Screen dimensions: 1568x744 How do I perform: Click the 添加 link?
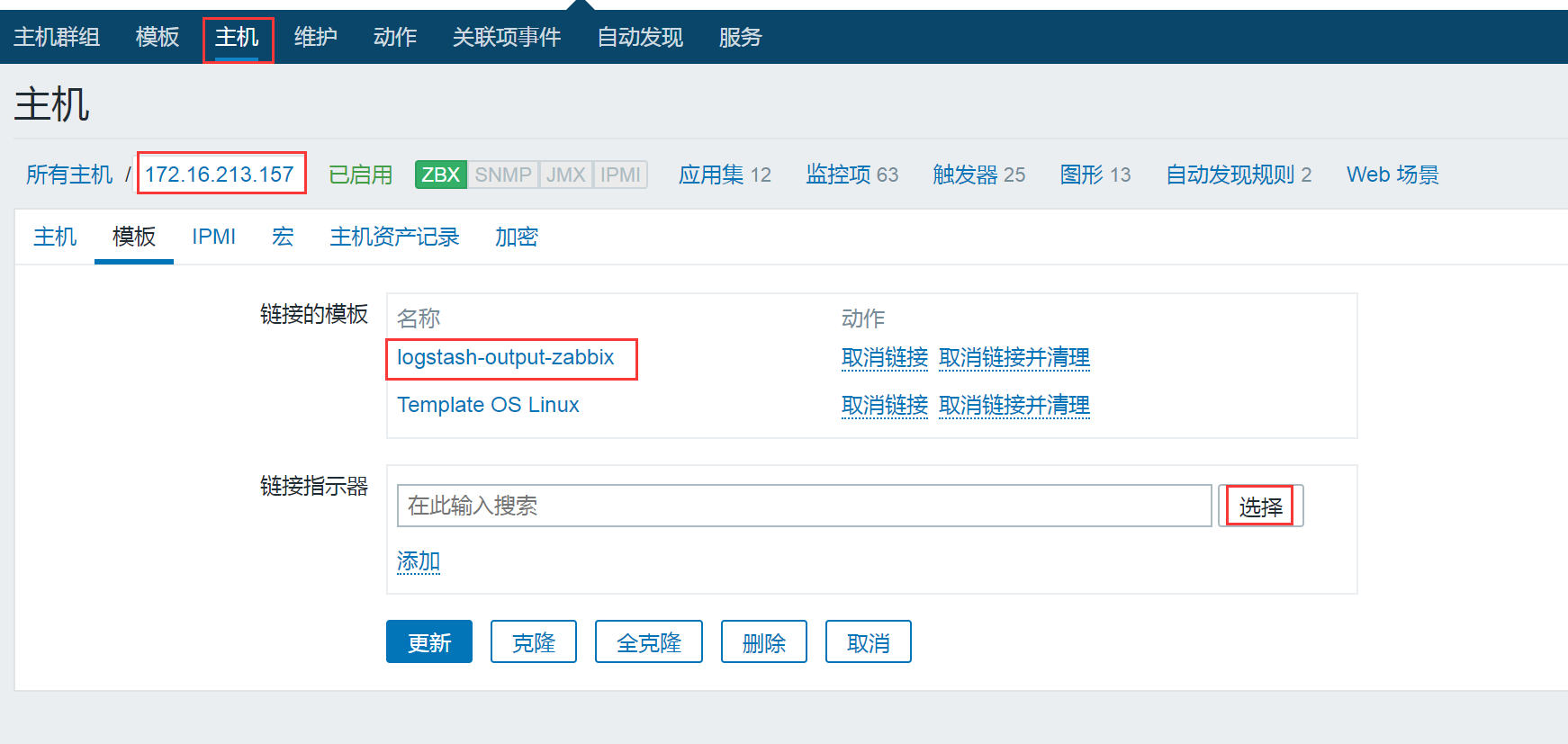419,561
